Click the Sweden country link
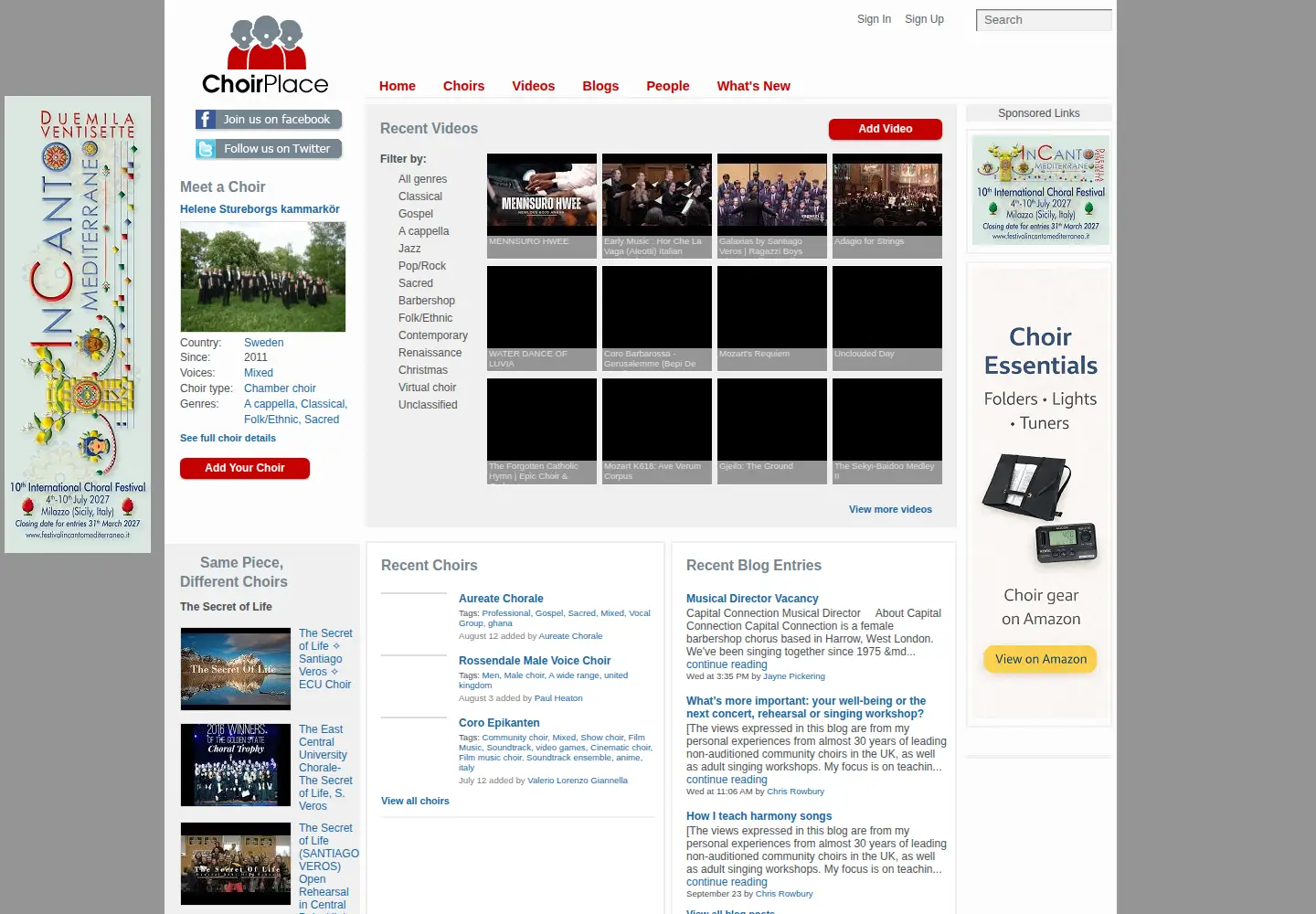The width and height of the screenshot is (1316, 914). pyautogui.click(x=263, y=343)
